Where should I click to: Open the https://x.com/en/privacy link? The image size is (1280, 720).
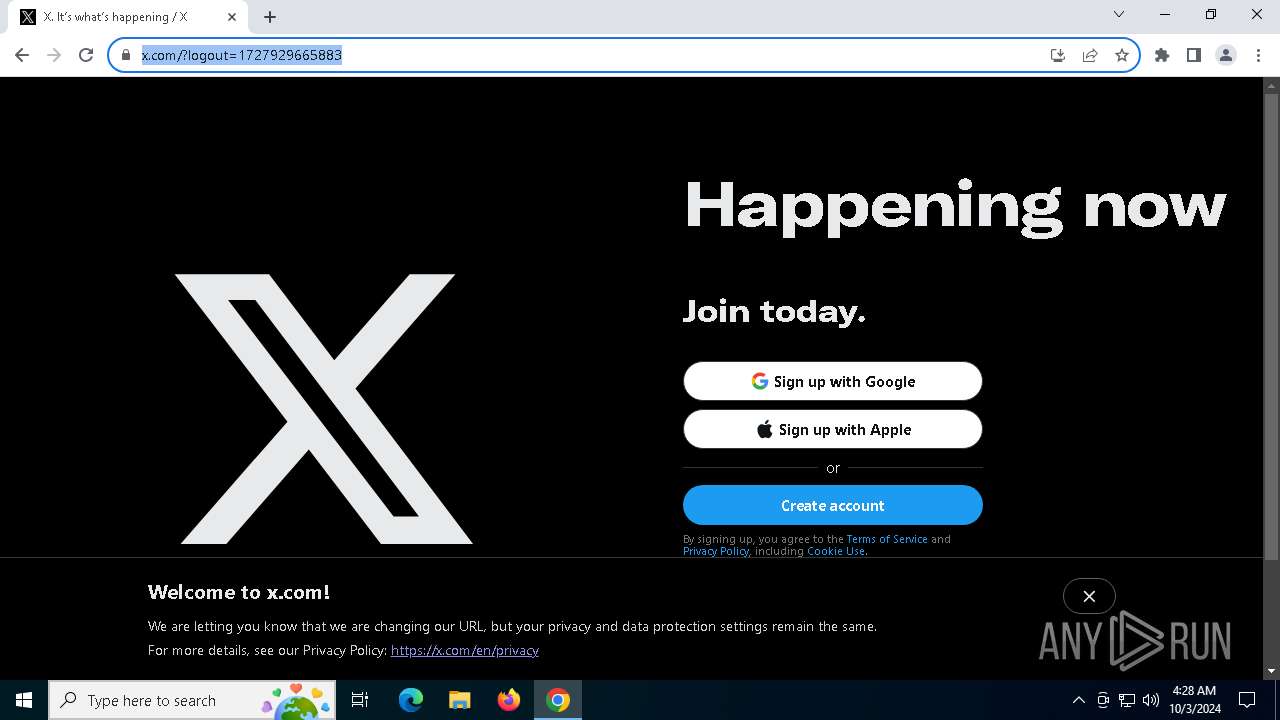[x=465, y=650]
